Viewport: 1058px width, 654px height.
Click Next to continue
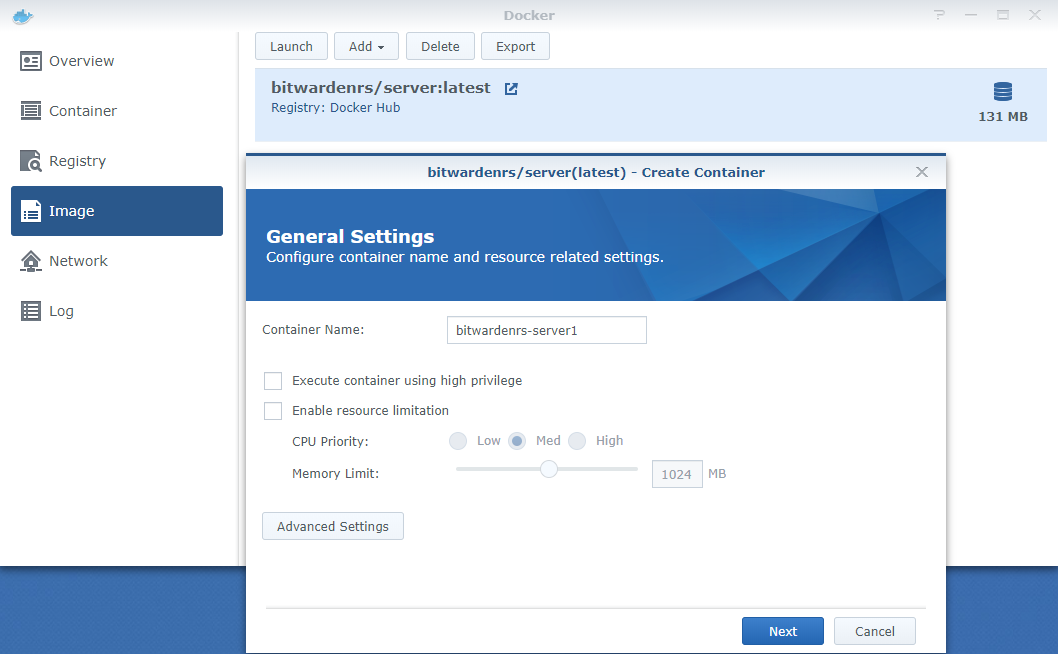pyautogui.click(x=783, y=632)
